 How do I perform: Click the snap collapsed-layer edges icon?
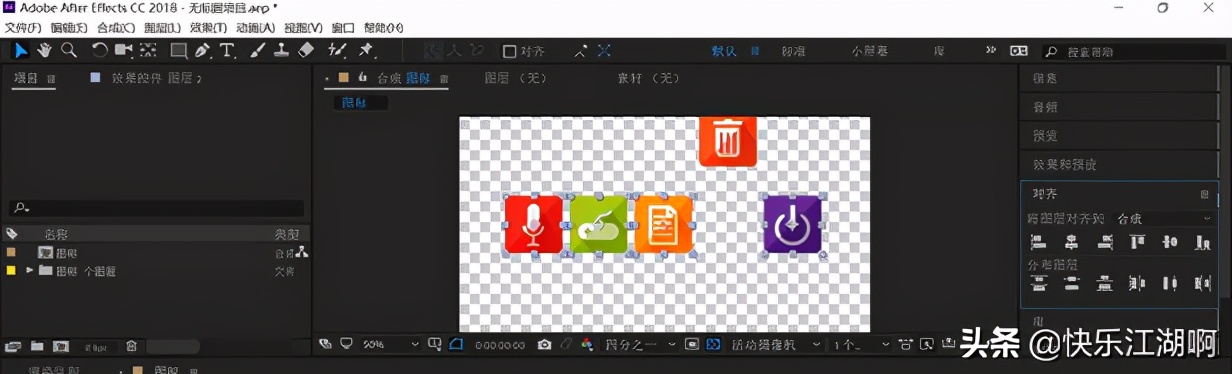click(581, 50)
